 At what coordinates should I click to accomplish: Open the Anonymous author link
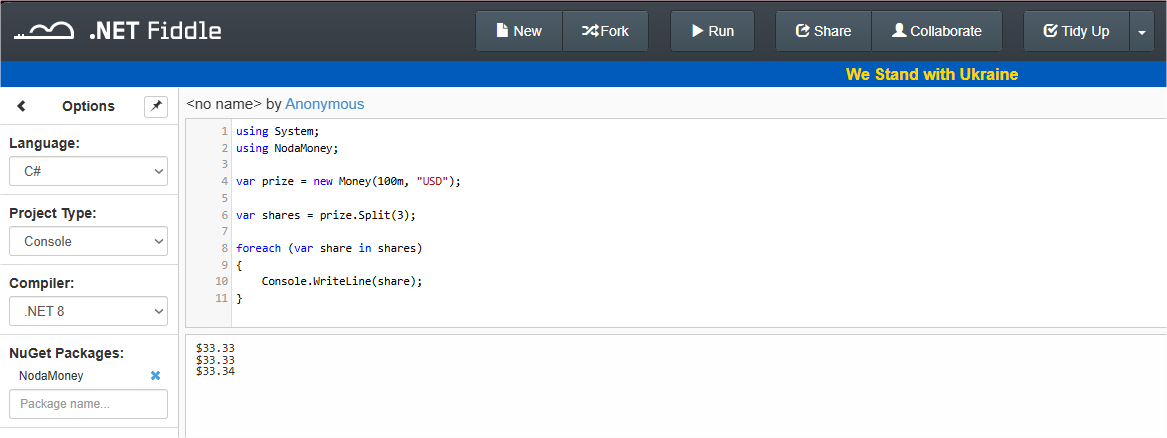pyautogui.click(x=324, y=104)
